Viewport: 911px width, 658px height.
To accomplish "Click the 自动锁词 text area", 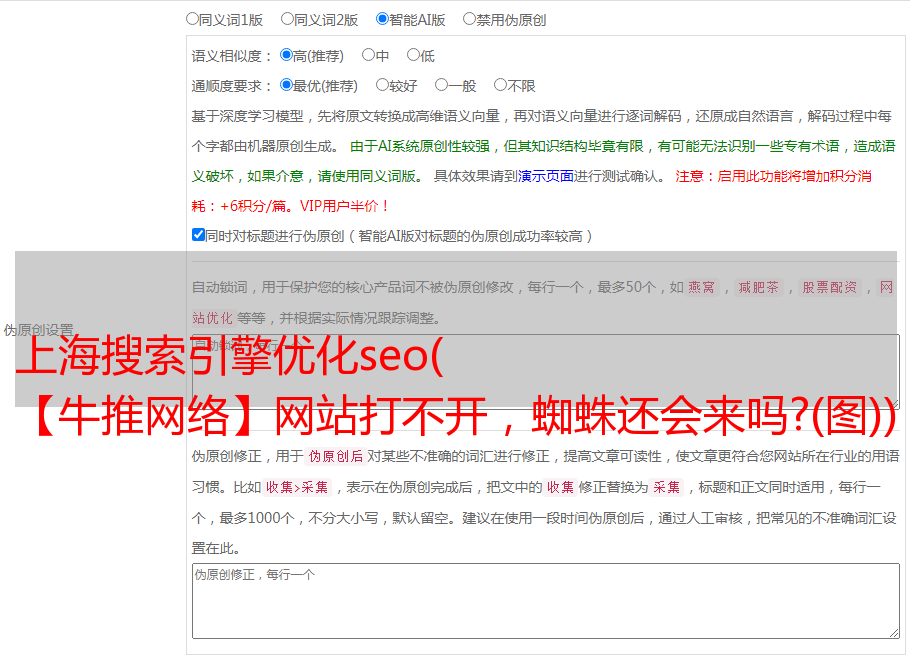I will coord(546,372).
